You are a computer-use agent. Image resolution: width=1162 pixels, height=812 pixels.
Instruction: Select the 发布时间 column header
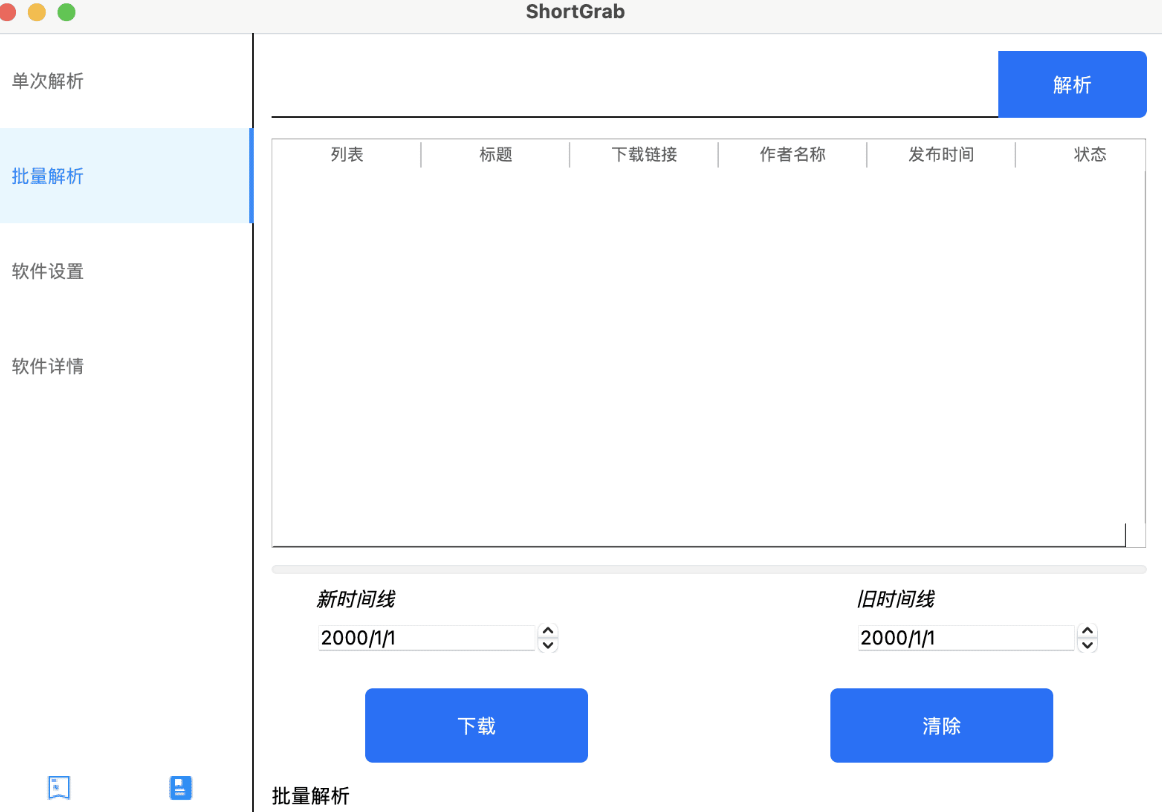click(x=940, y=154)
